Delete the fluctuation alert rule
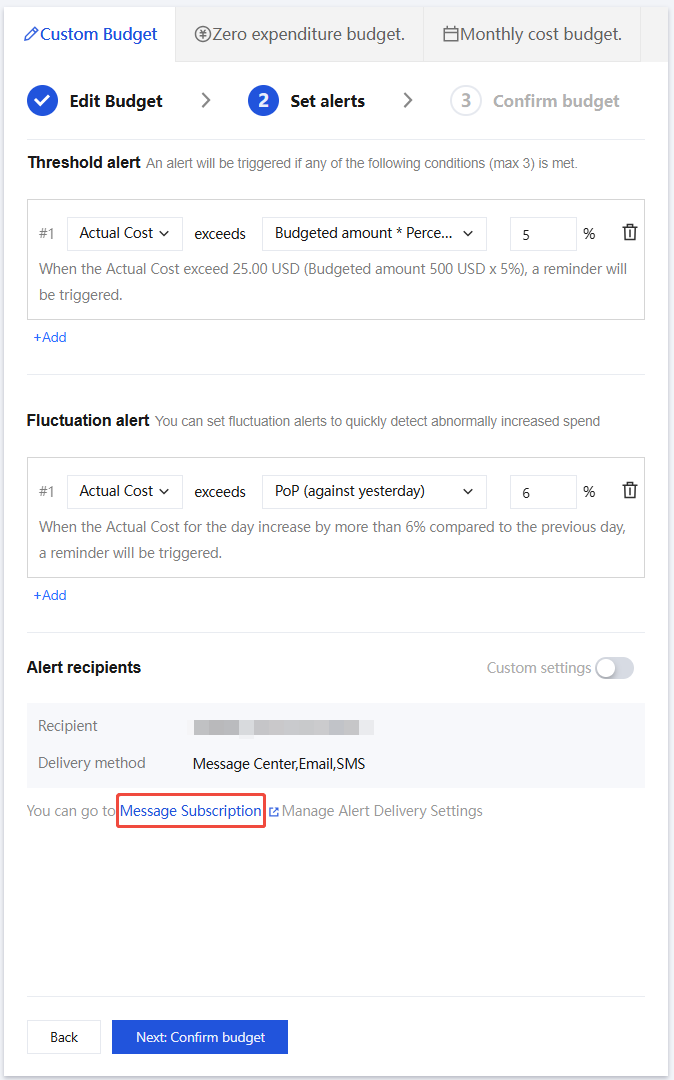Viewport: 674px width, 1080px height. [x=629, y=491]
